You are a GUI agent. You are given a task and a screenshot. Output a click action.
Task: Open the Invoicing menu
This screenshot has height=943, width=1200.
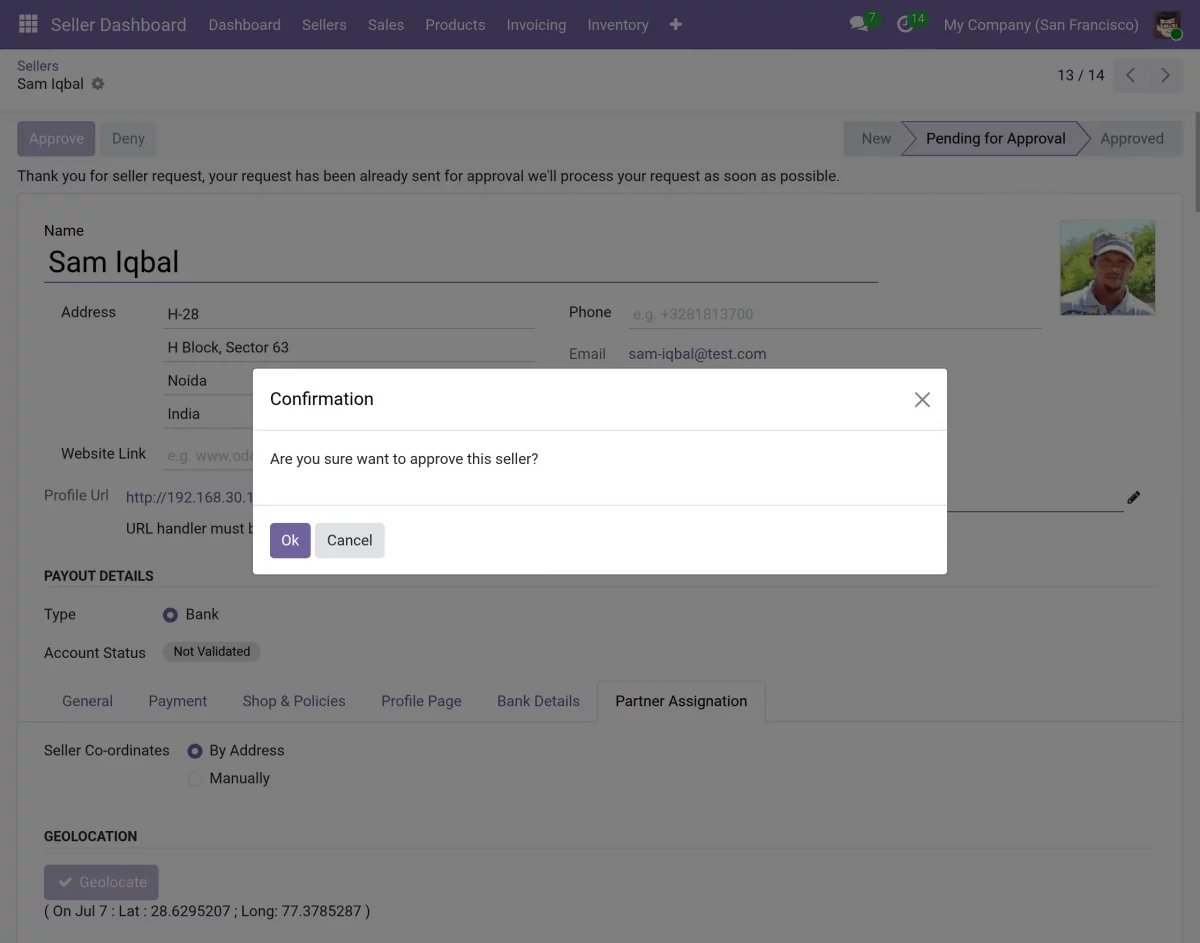pyautogui.click(x=536, y=24)
